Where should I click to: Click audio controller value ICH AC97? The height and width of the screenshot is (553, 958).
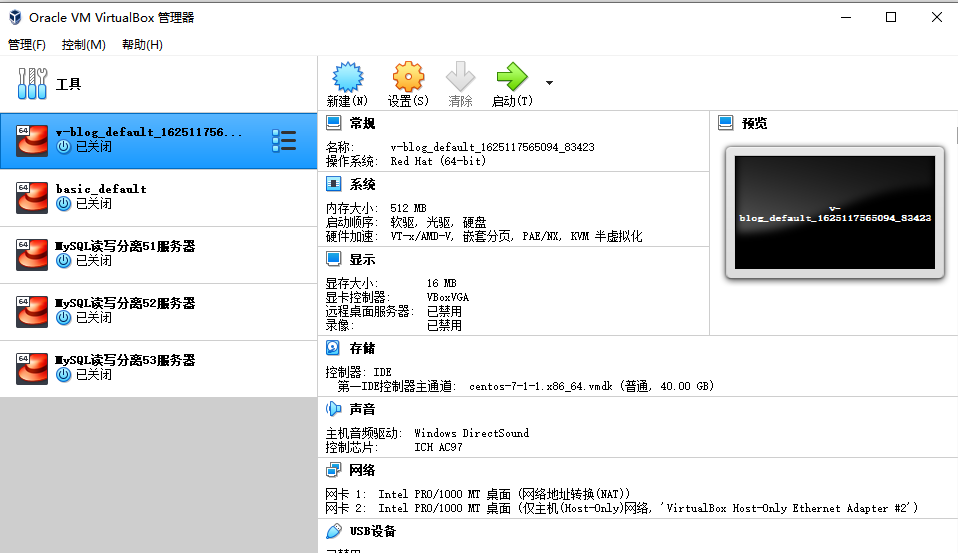[438, 447]
